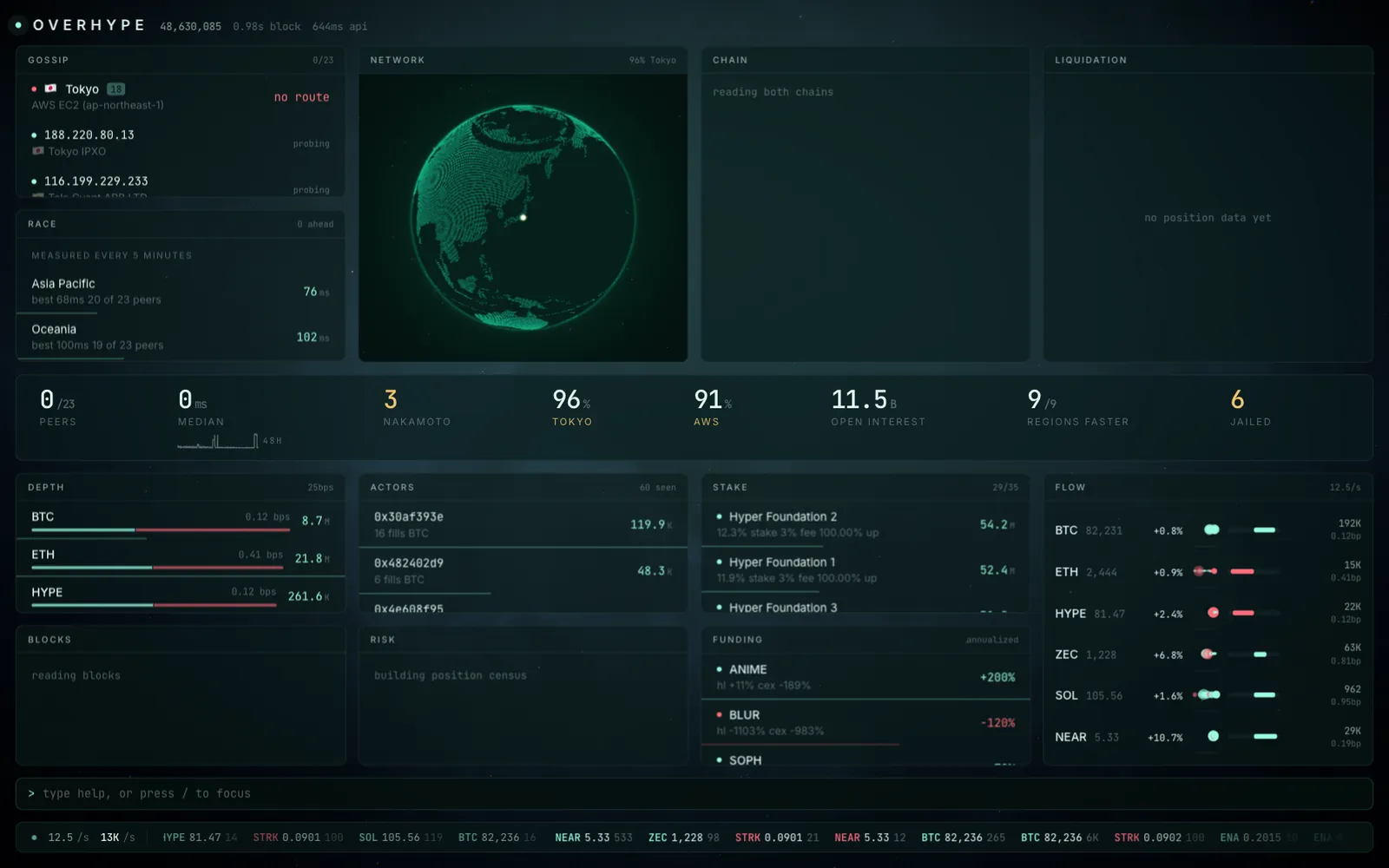The image size is (1389, 868).
Task: Click ticker item ENA 0.2015
Action: click(1258, 838)
